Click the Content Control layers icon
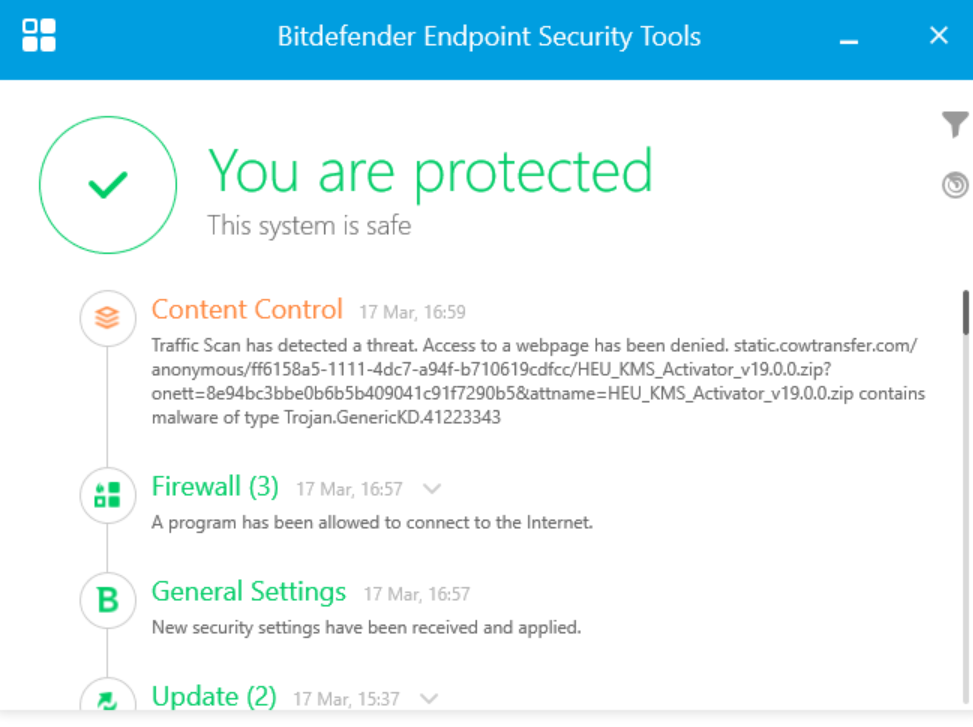This screenshot has height=727, width=973. [107, 318]
